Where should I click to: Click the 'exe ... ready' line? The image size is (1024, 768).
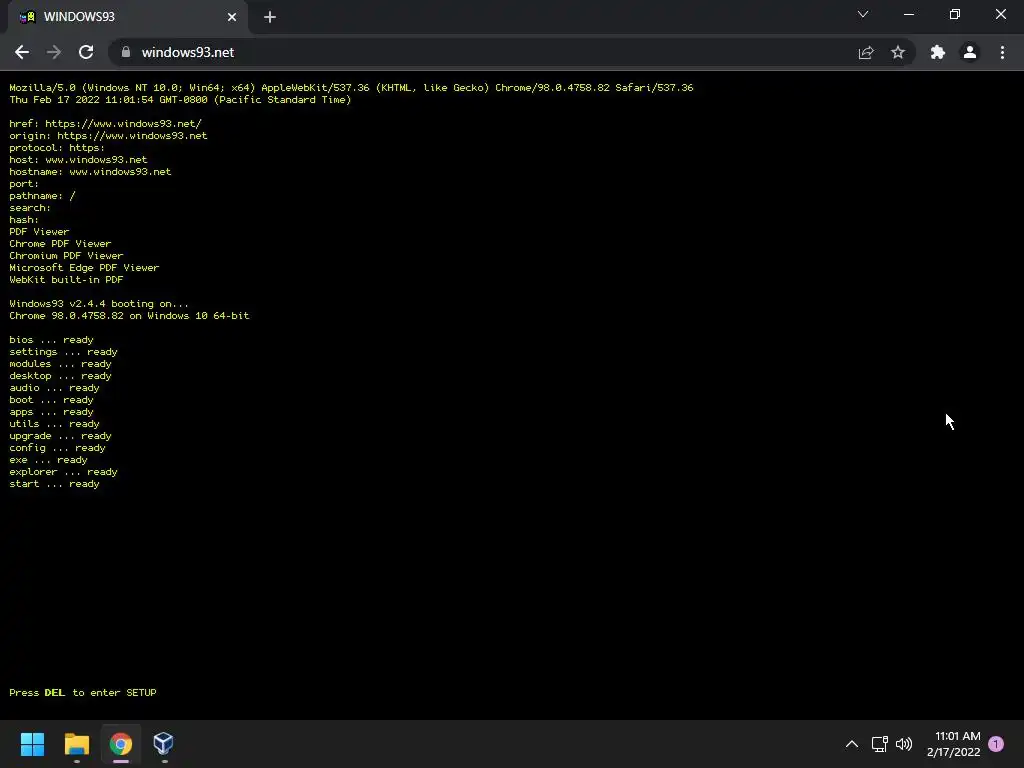[48, 460]
